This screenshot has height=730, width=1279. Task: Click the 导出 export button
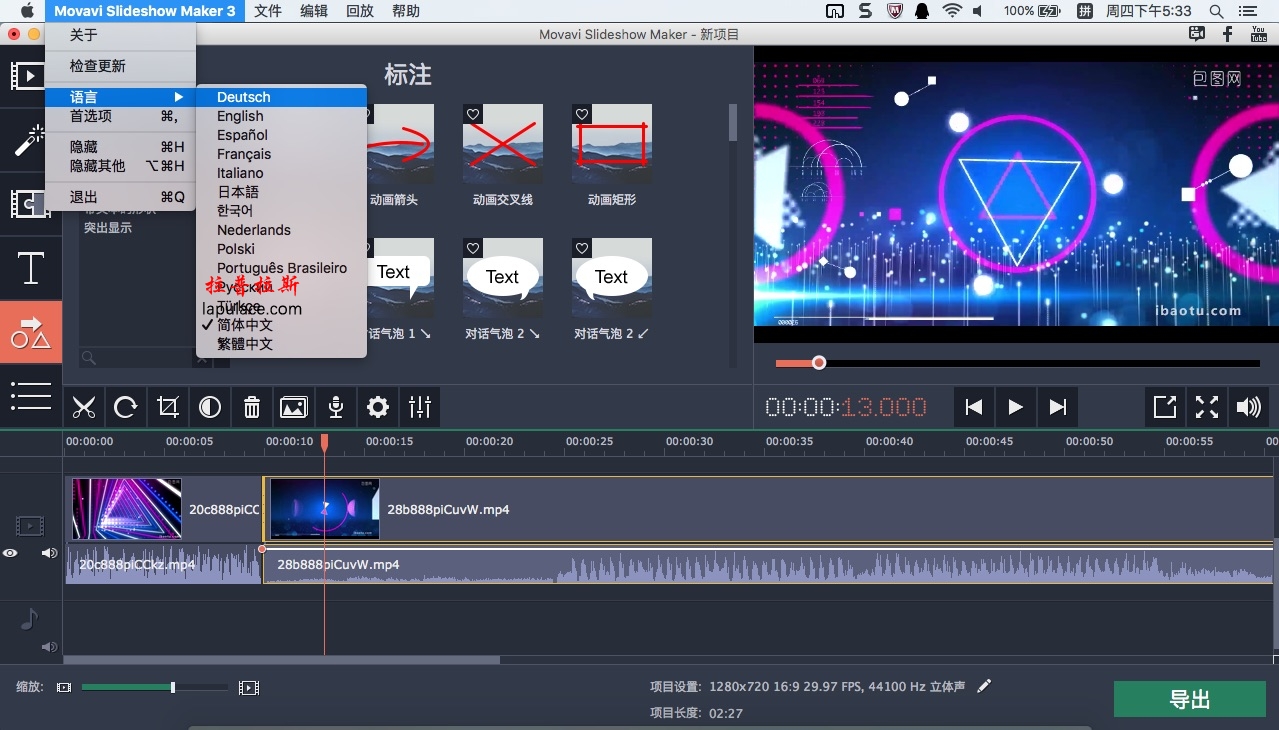coord(1190,699)
